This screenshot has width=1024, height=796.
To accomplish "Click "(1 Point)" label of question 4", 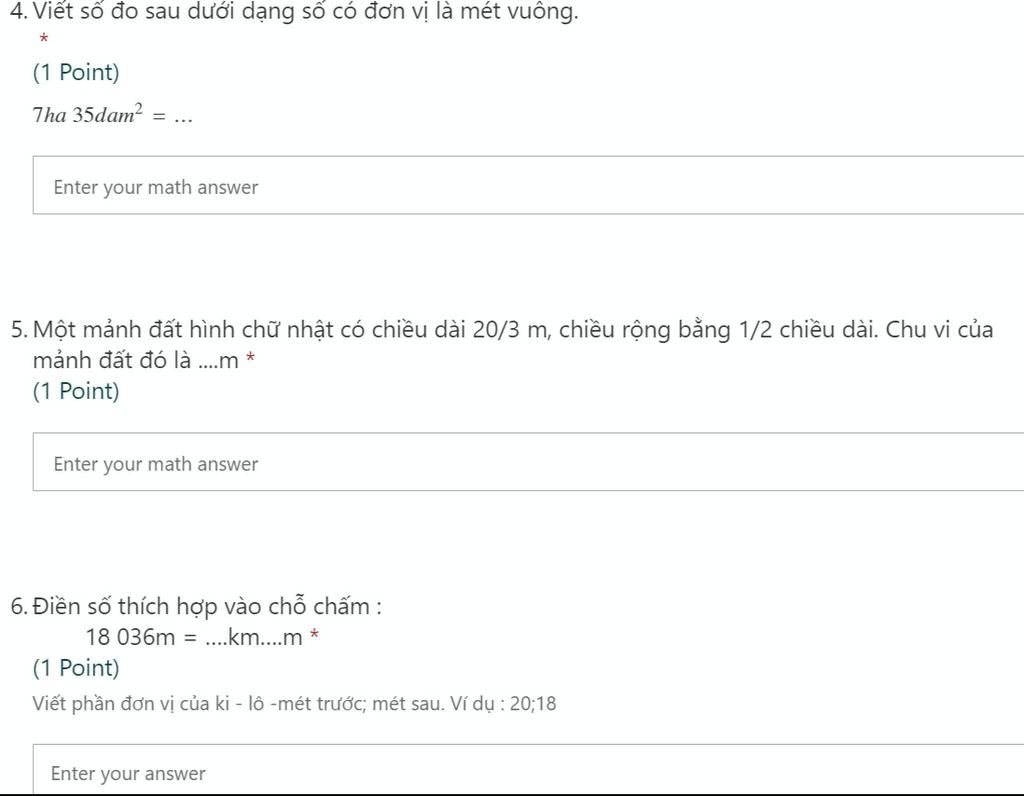I will coord(76,73).
